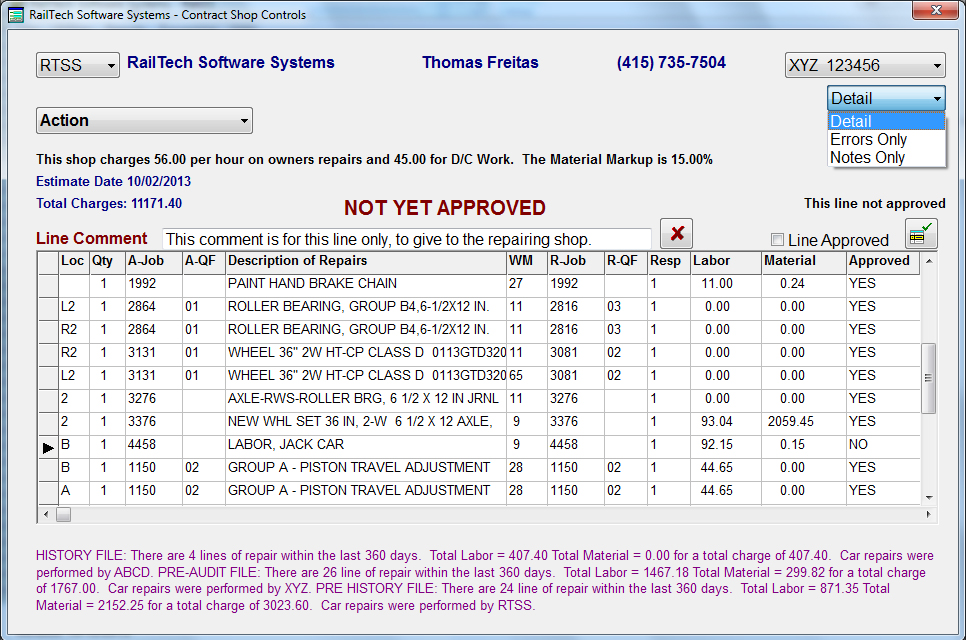Click the Estimate Date 10/02/2013 text

pos(113,182)
